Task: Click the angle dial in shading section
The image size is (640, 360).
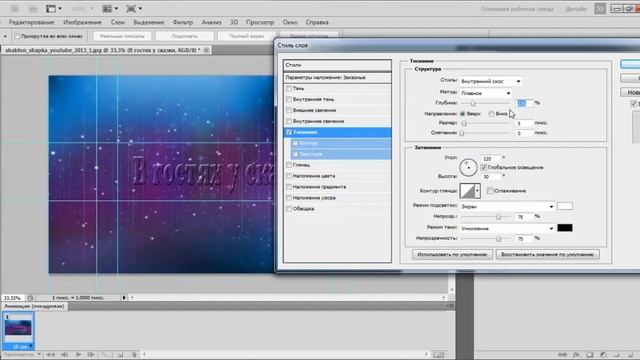Action: [468, 167]
